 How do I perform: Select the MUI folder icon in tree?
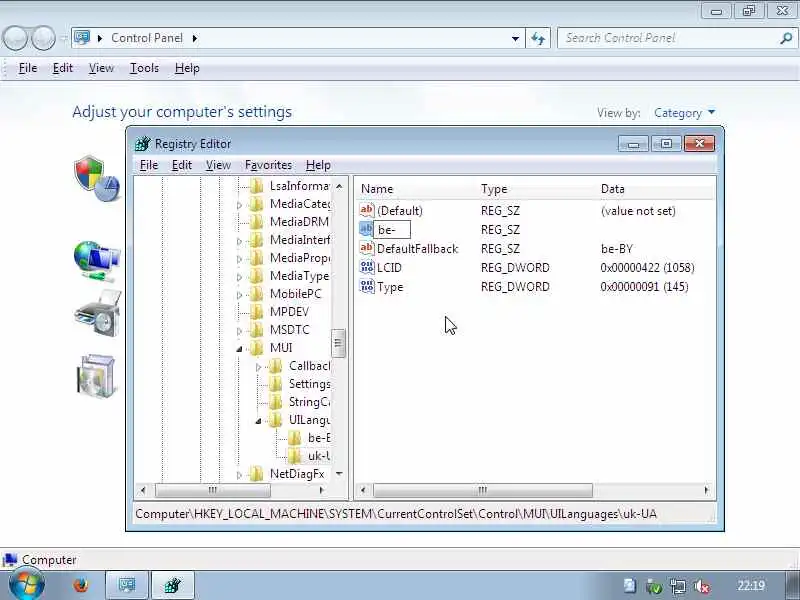(x=256, y=348)
